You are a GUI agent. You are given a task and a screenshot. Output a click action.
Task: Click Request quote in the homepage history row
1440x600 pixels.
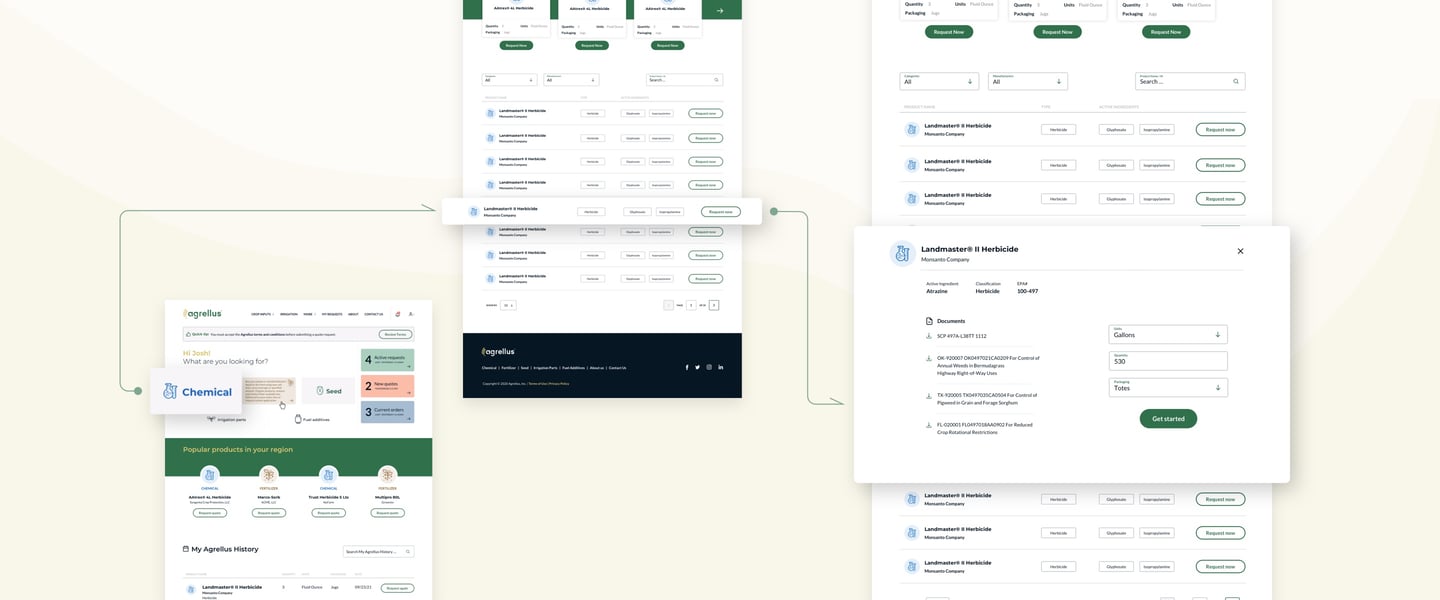398,588
